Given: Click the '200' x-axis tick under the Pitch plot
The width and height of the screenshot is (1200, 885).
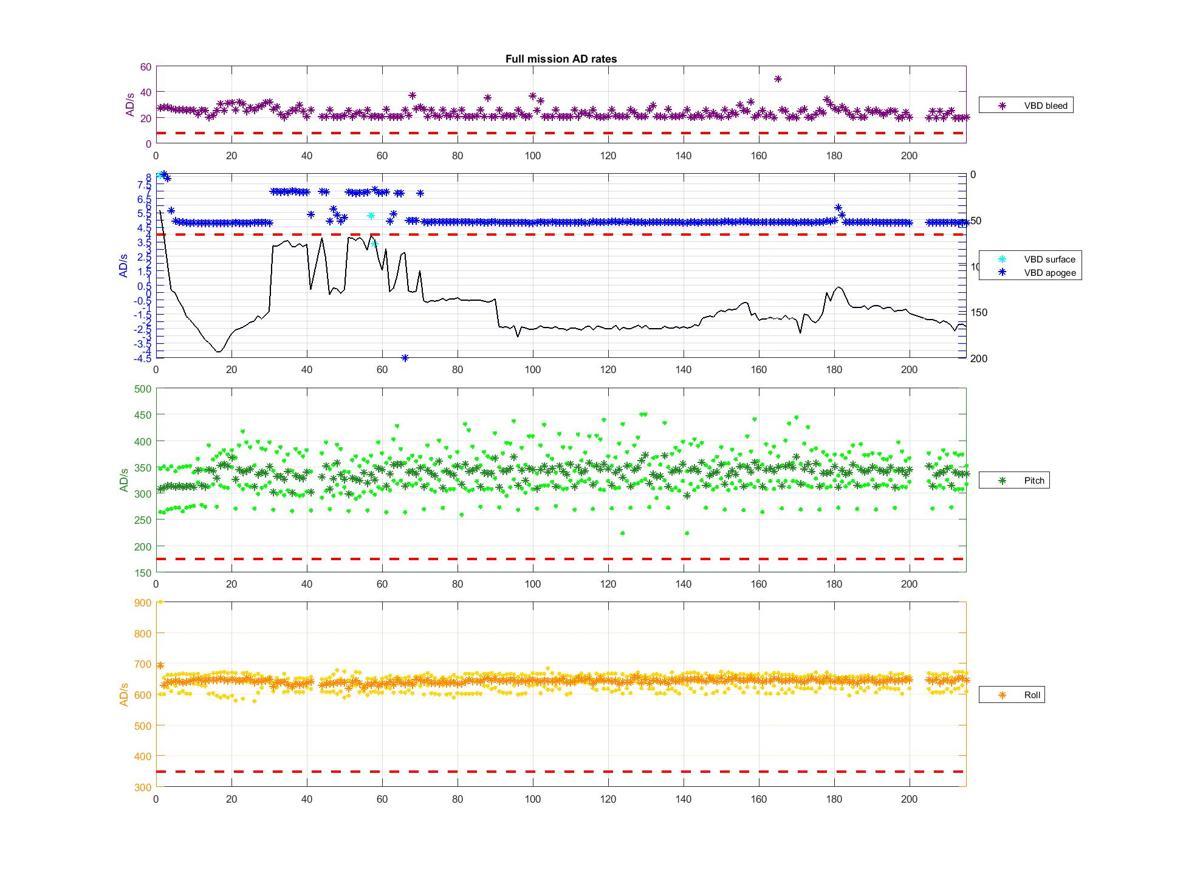Looking at the screenshot, I should [909, 584].
